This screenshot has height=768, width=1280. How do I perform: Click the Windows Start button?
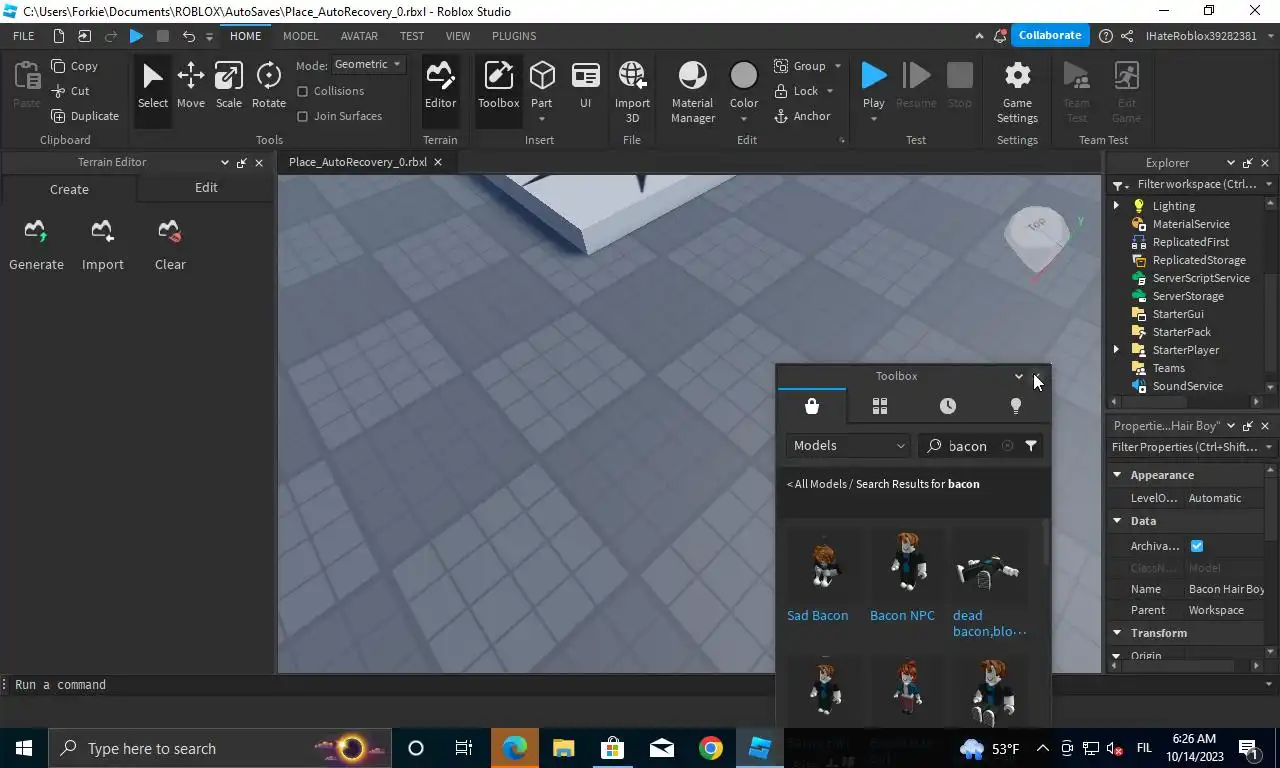pyautogui.click(x=24, y=748)
